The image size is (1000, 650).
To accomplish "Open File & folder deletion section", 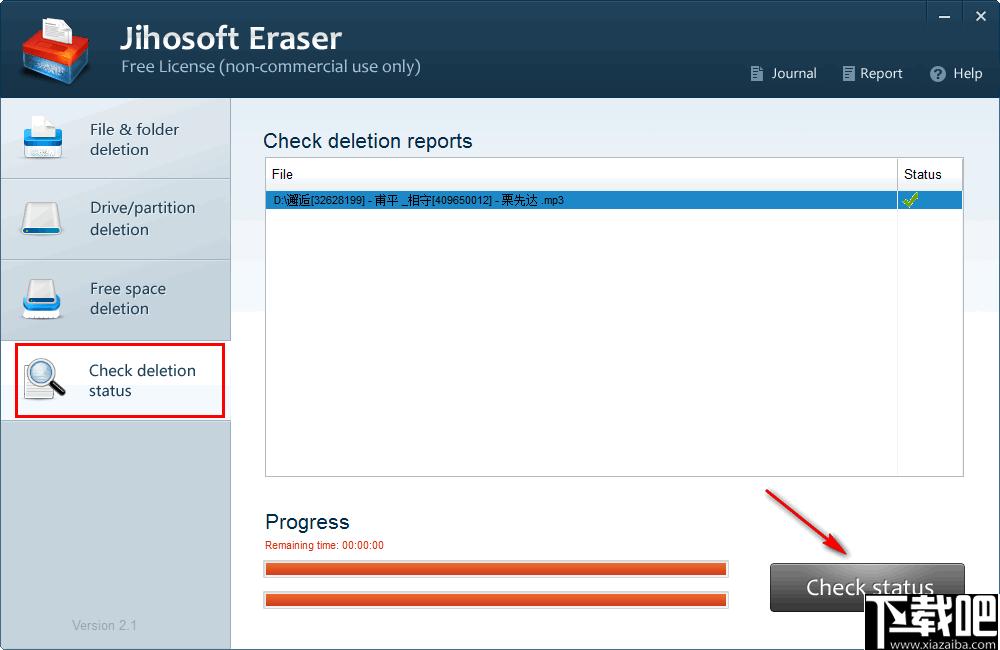I will coord(115,139).
